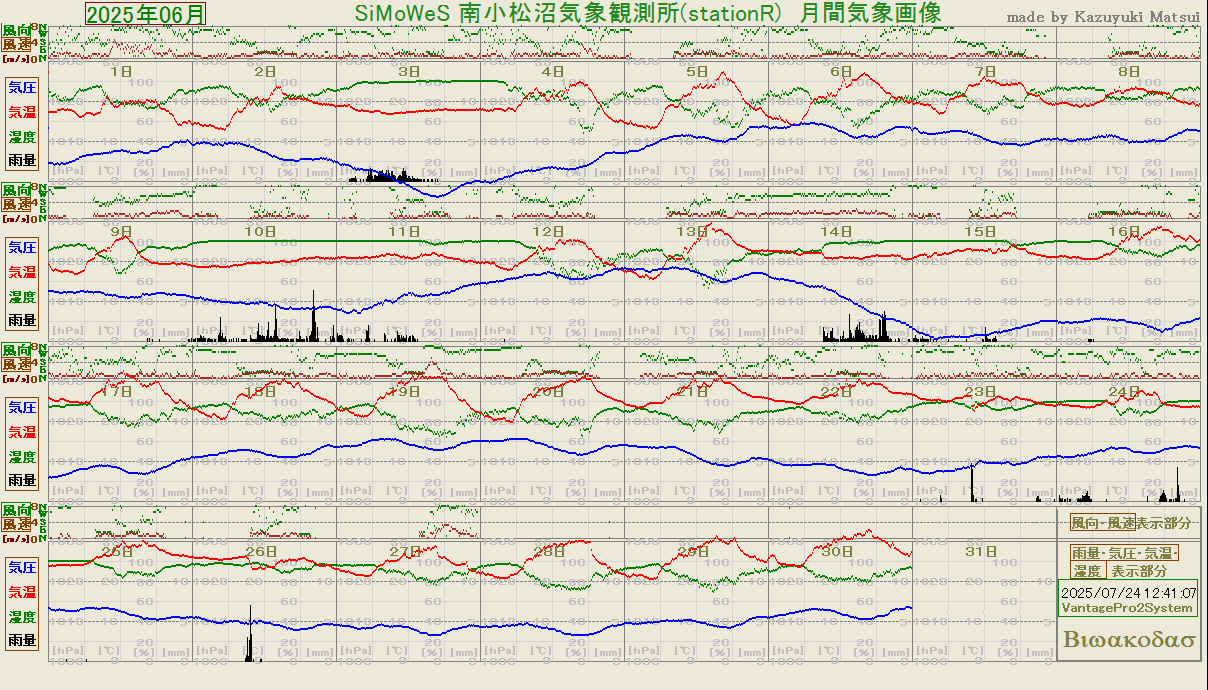Image resolution: width=1208 pixels, height=690 pixels.
Task: Click the Βιωακοδασ logo text
Action: pos(1129,639)
